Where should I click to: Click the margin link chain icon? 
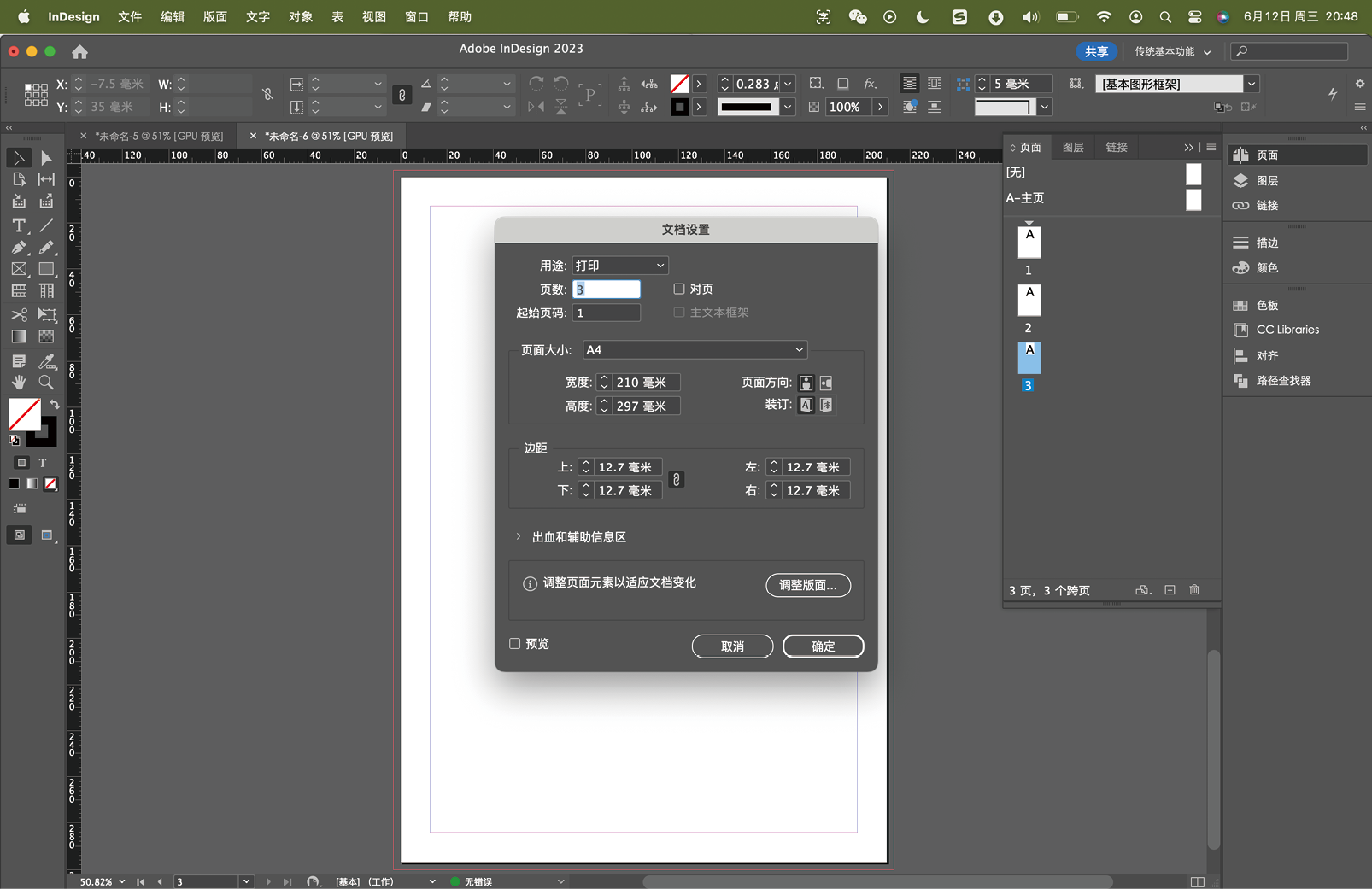click(676, 479)
